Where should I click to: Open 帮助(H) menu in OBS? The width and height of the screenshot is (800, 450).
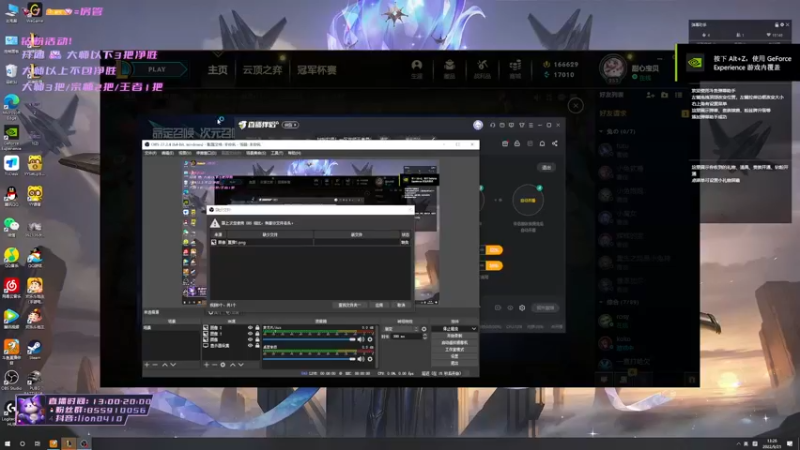click(294, 153)
